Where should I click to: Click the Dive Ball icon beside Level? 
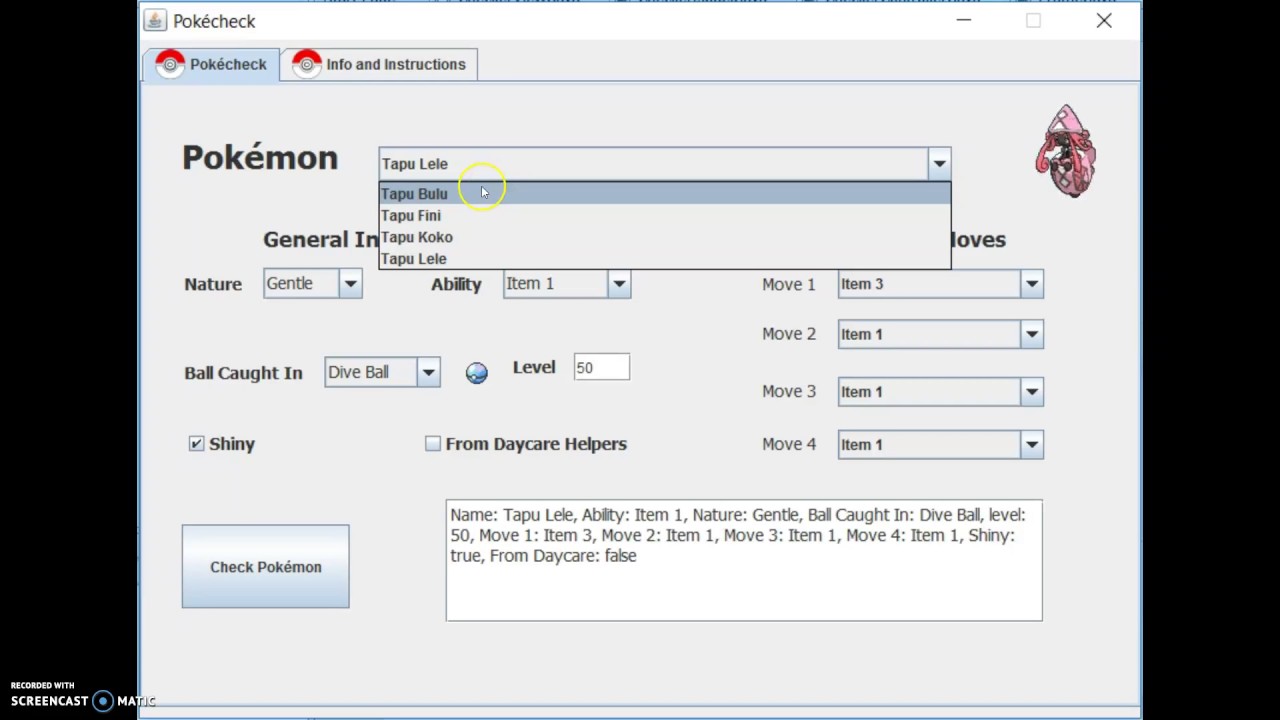pos(477,373)
